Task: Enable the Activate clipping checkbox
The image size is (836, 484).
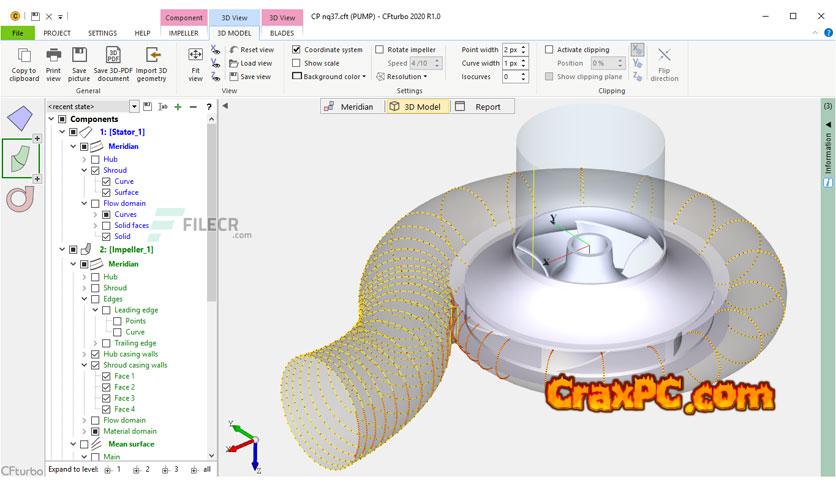Action: [x=549, y=50]
